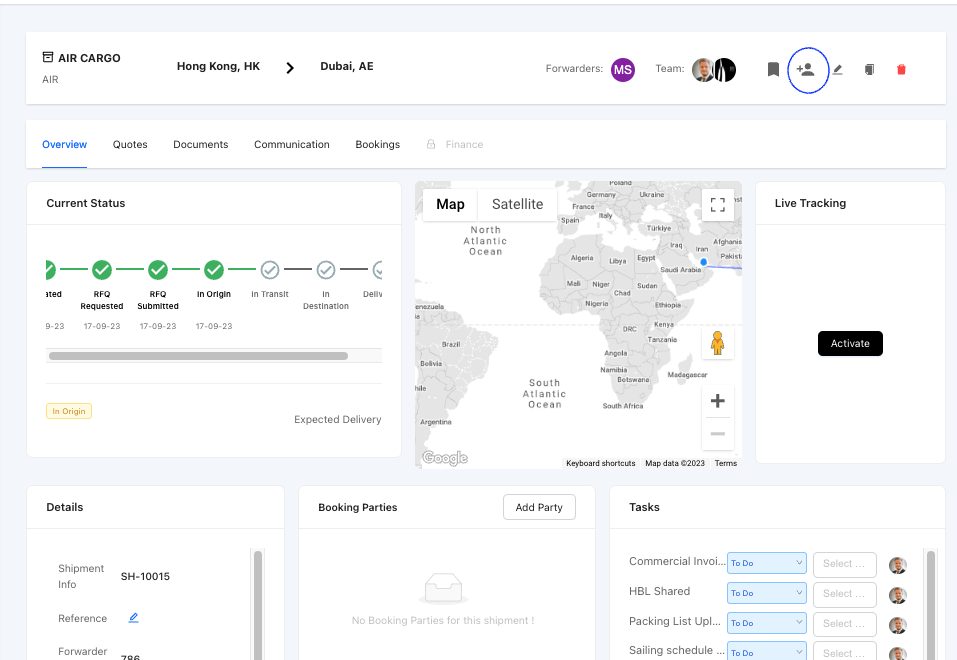Click pencil edit icon in shipment header
This screenshot has width=957, height=660.
click(x=838, y=70)
